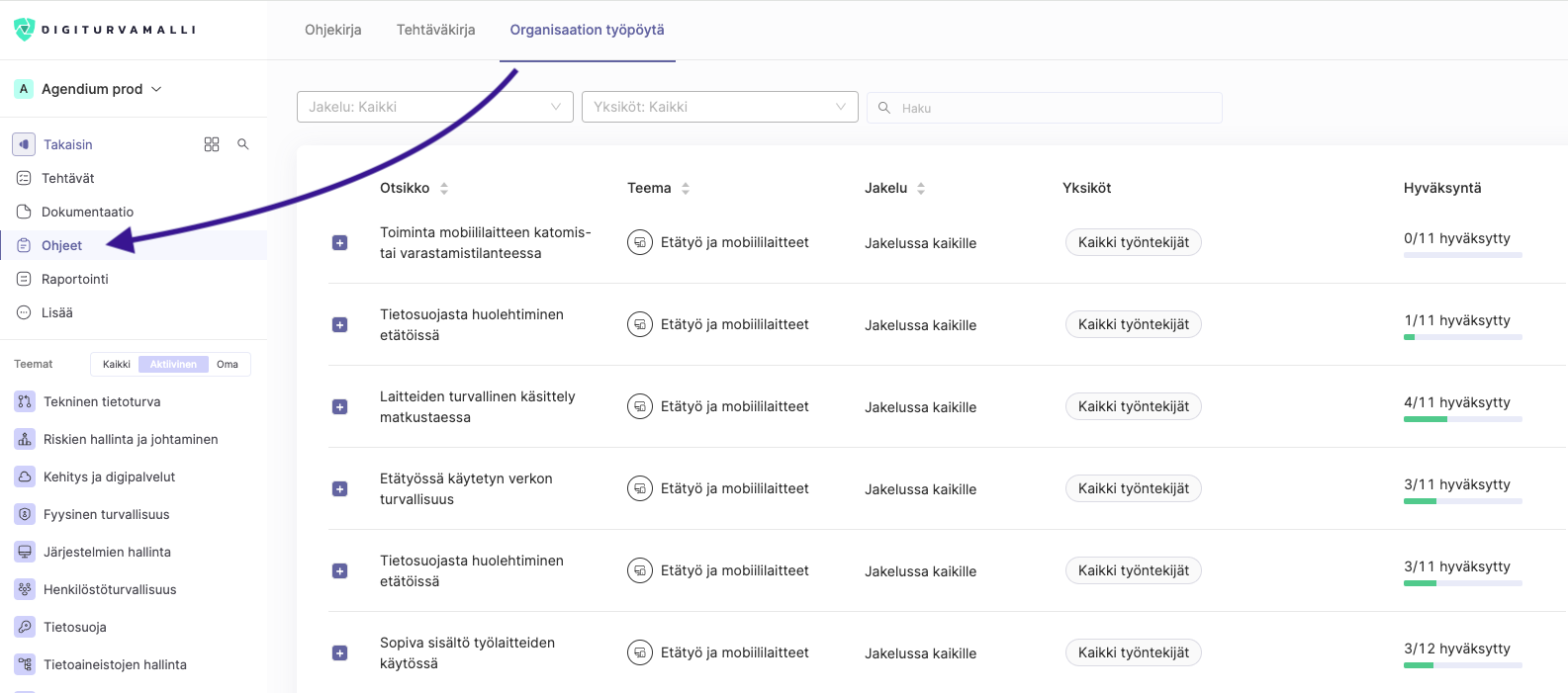Click the Tehtävät icon
Screen dimensions: 1568x693
[x=24, y=178]
